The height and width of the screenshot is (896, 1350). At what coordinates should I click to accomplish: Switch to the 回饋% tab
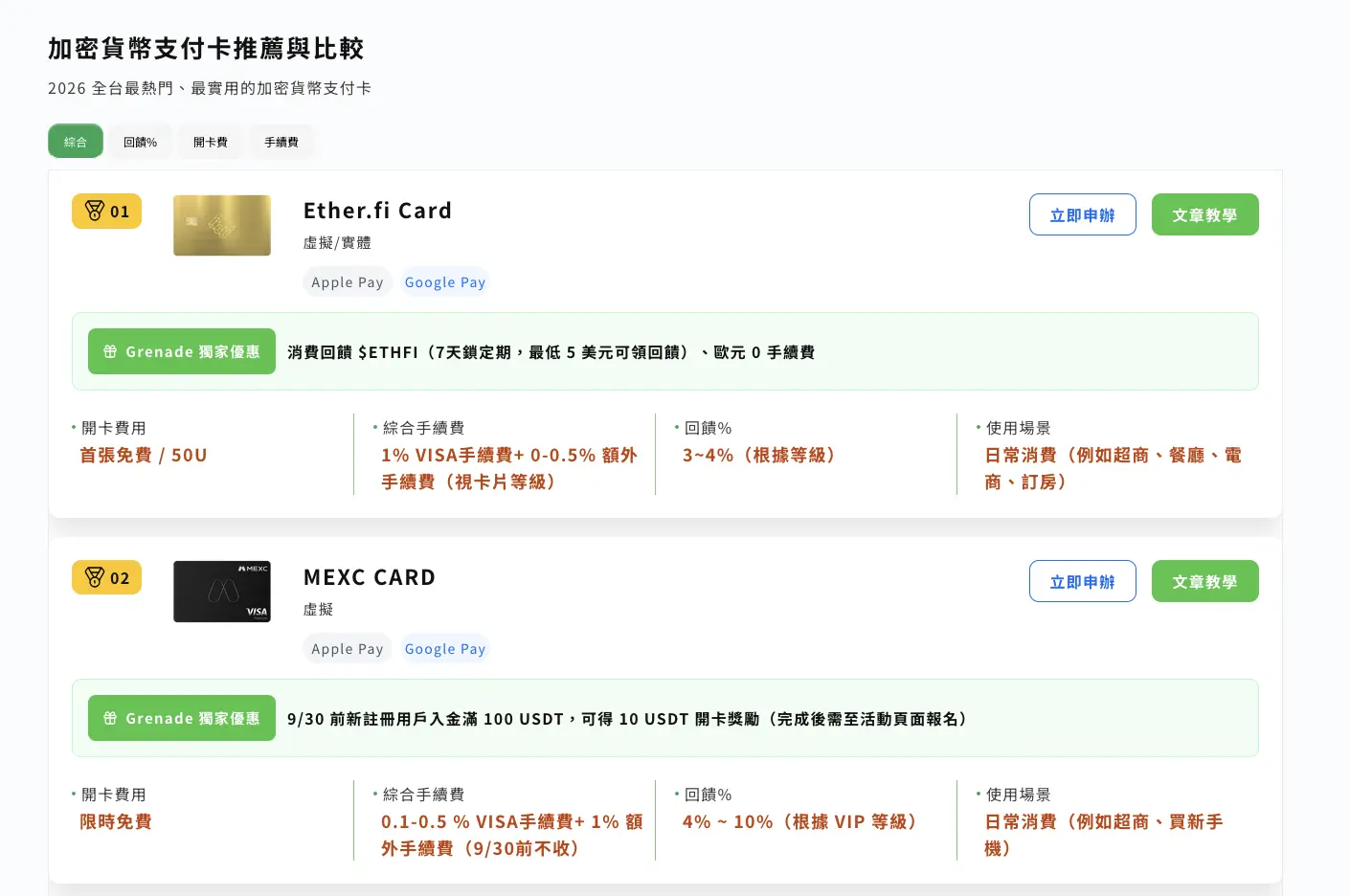pos(140,142)
